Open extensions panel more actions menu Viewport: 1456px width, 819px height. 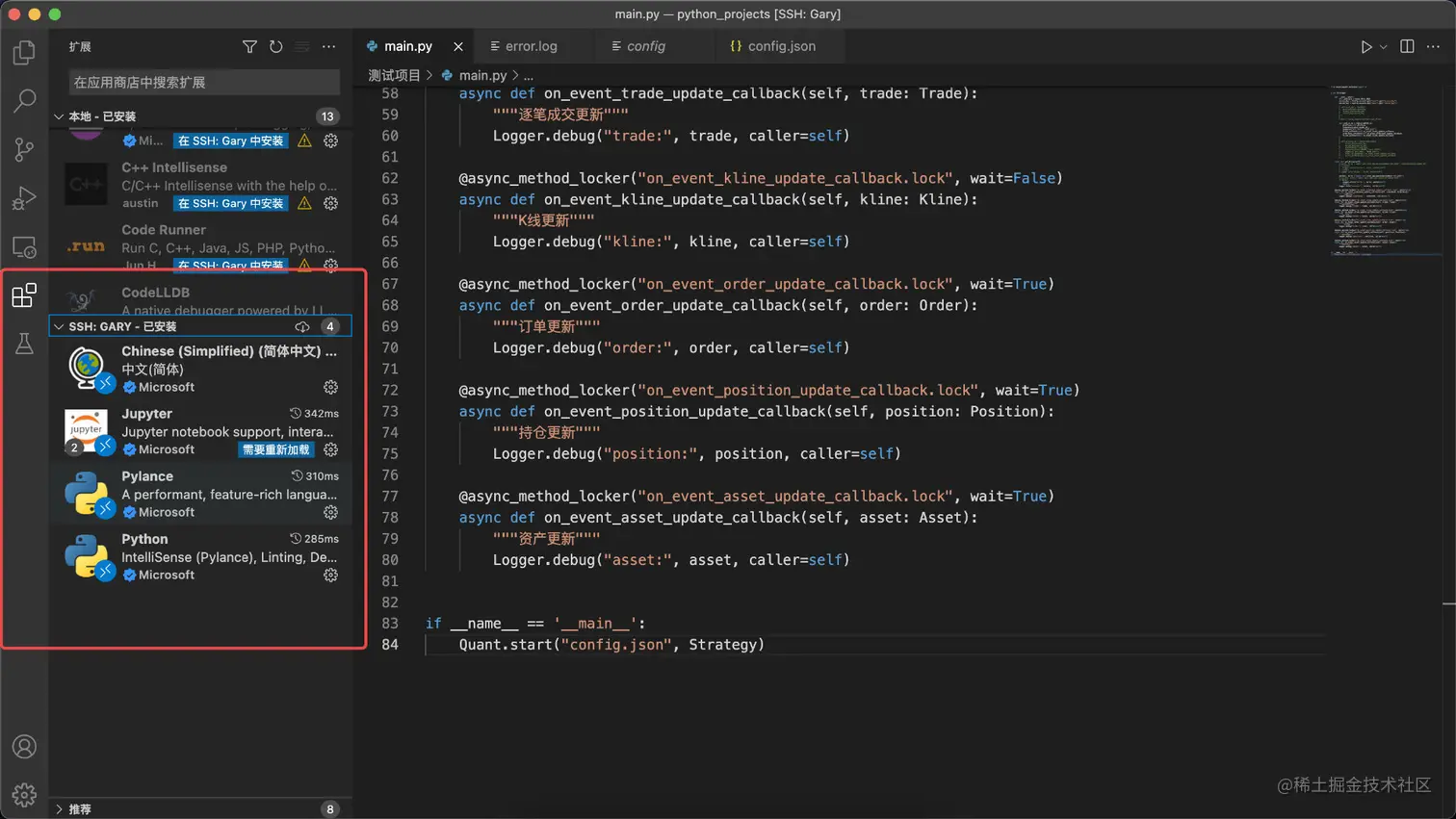[329, 46]
